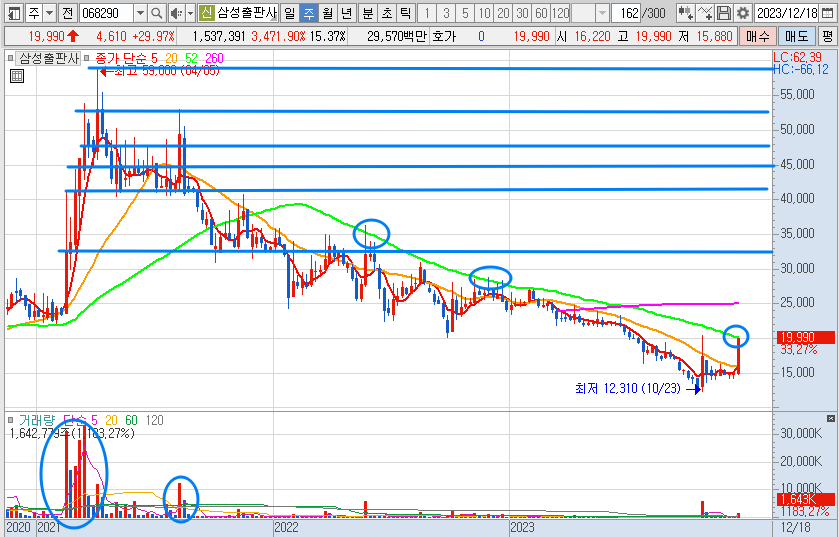The image size is (839, 537).
Task: Click the 2022 time axis label
Action: pyautogui.click(x=286, y=527)
